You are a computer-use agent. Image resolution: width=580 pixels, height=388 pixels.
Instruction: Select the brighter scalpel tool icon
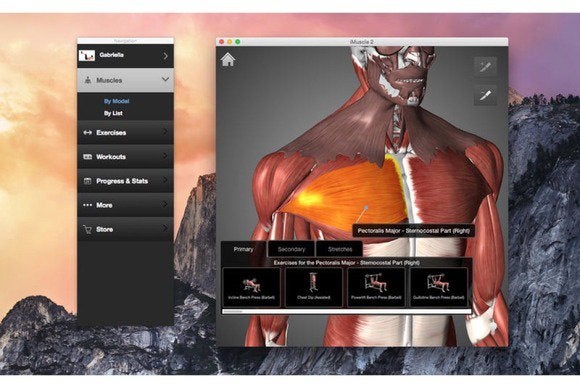[485, 95]
